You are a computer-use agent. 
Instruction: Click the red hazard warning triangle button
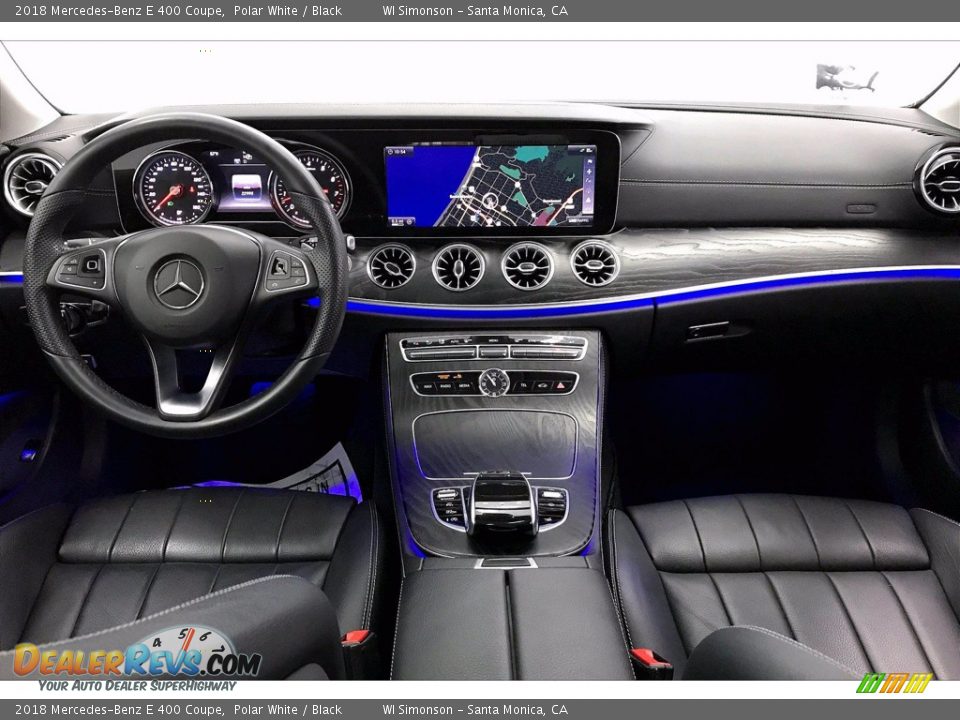point(561,386)
